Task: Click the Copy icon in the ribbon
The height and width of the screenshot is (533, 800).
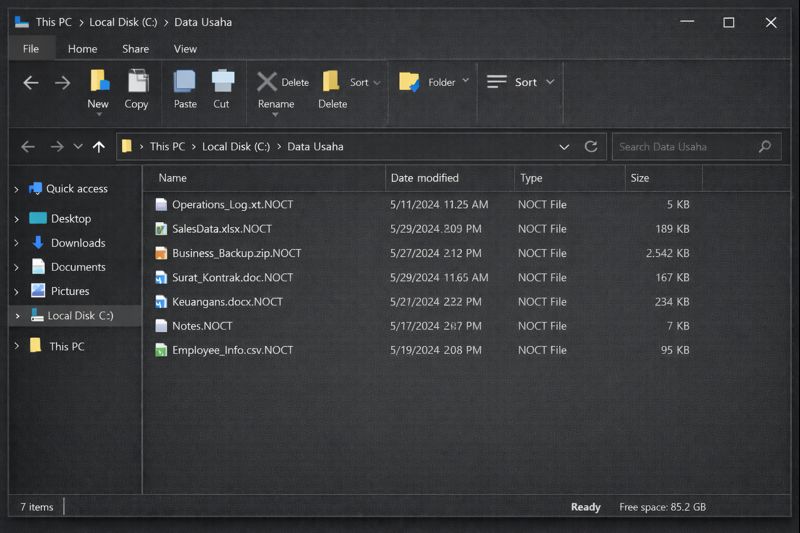Action: click(137, 82)
